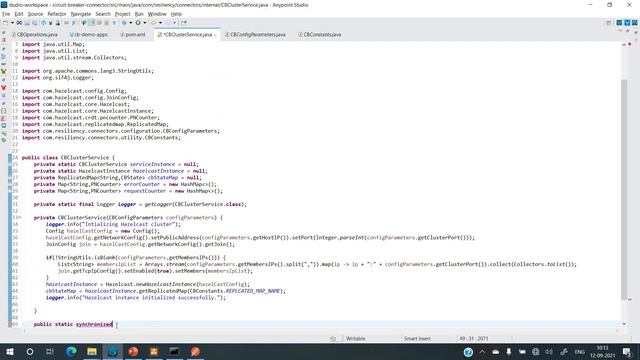Click the Writable status bar entry
The height and width of the screenshot is (360, 640).
pyautogui.click(x=356, y=338)
